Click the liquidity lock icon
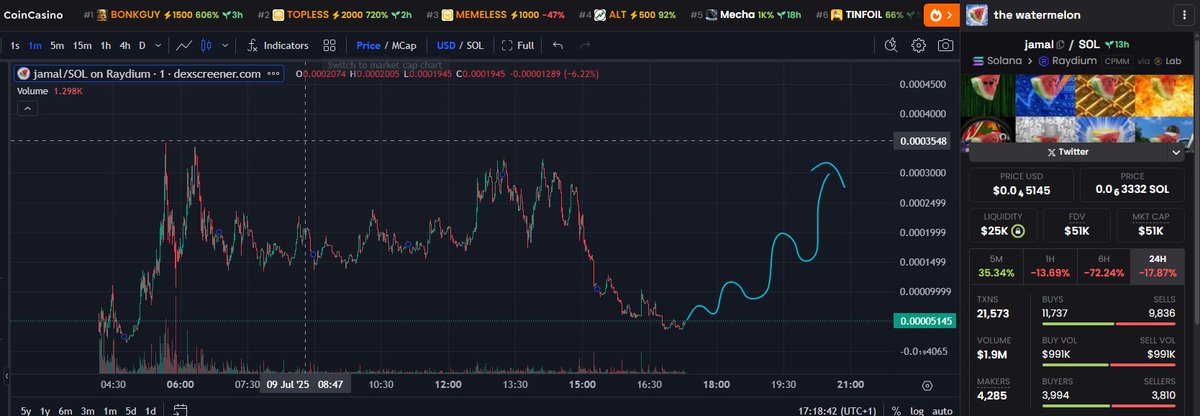Image resolution: width=1200 pixels, height=416 pixels. [1018, 231]
